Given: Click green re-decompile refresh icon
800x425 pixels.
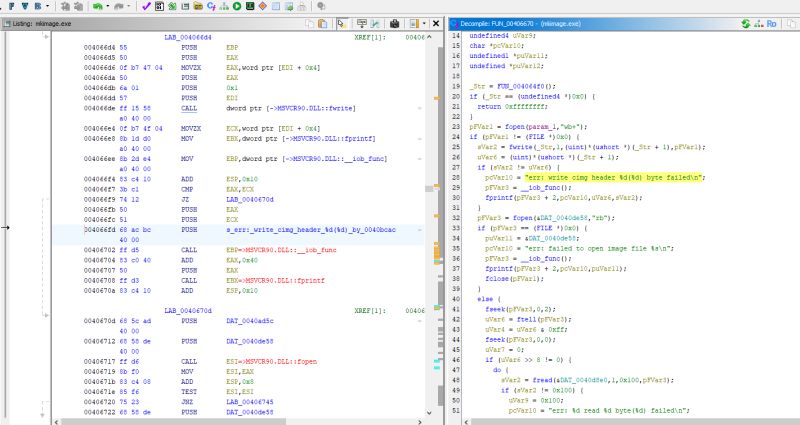Looking at the screenshot, I should (746, 23).
